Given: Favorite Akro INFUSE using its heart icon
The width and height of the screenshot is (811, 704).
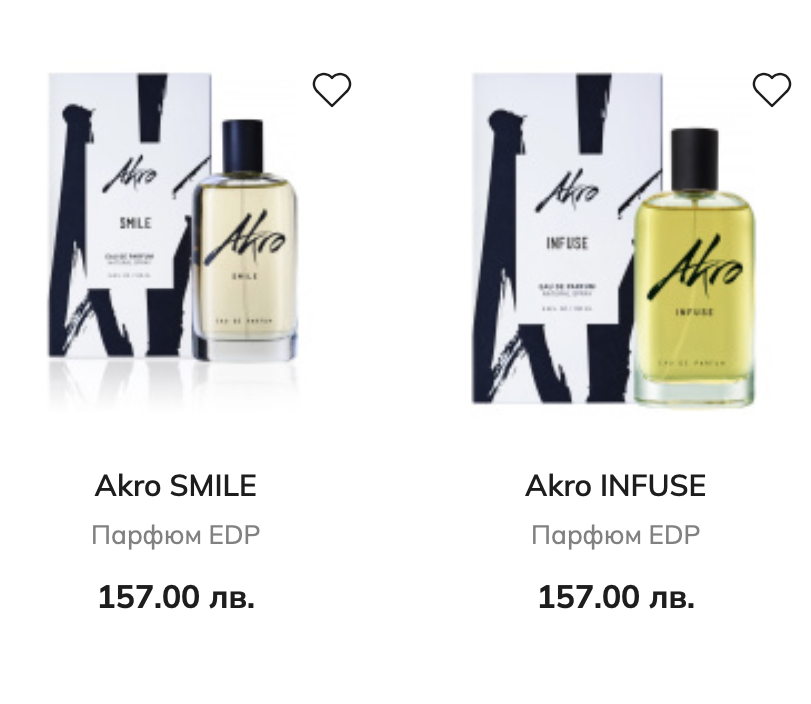Looking at the screenshot, I should point(772,90).
